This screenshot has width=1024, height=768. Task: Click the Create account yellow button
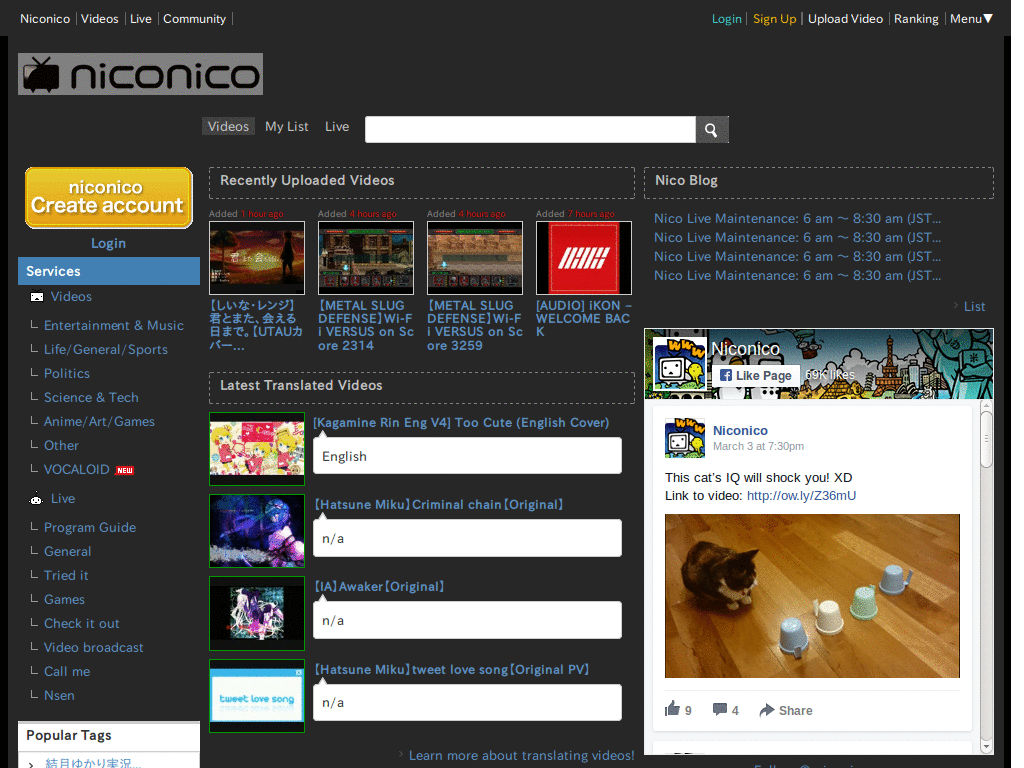tap(108, 198)
